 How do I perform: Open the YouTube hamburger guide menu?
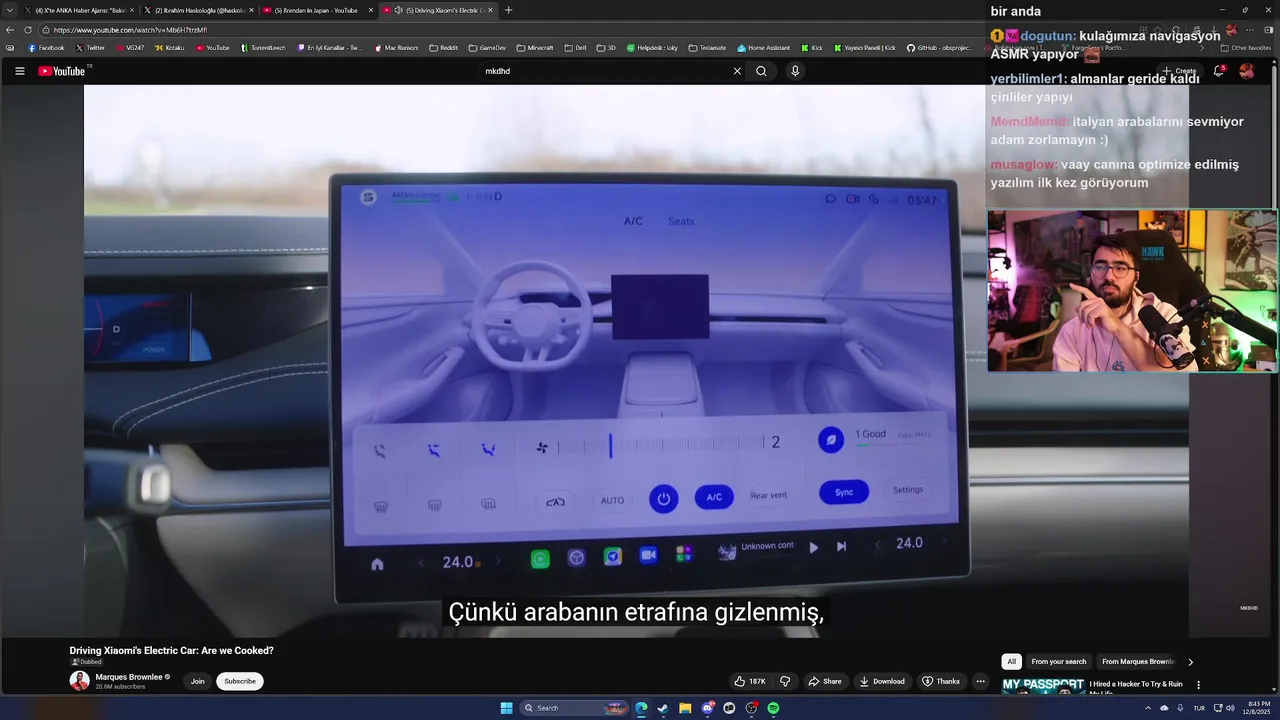pyautogui.click(x=19, y=71)
